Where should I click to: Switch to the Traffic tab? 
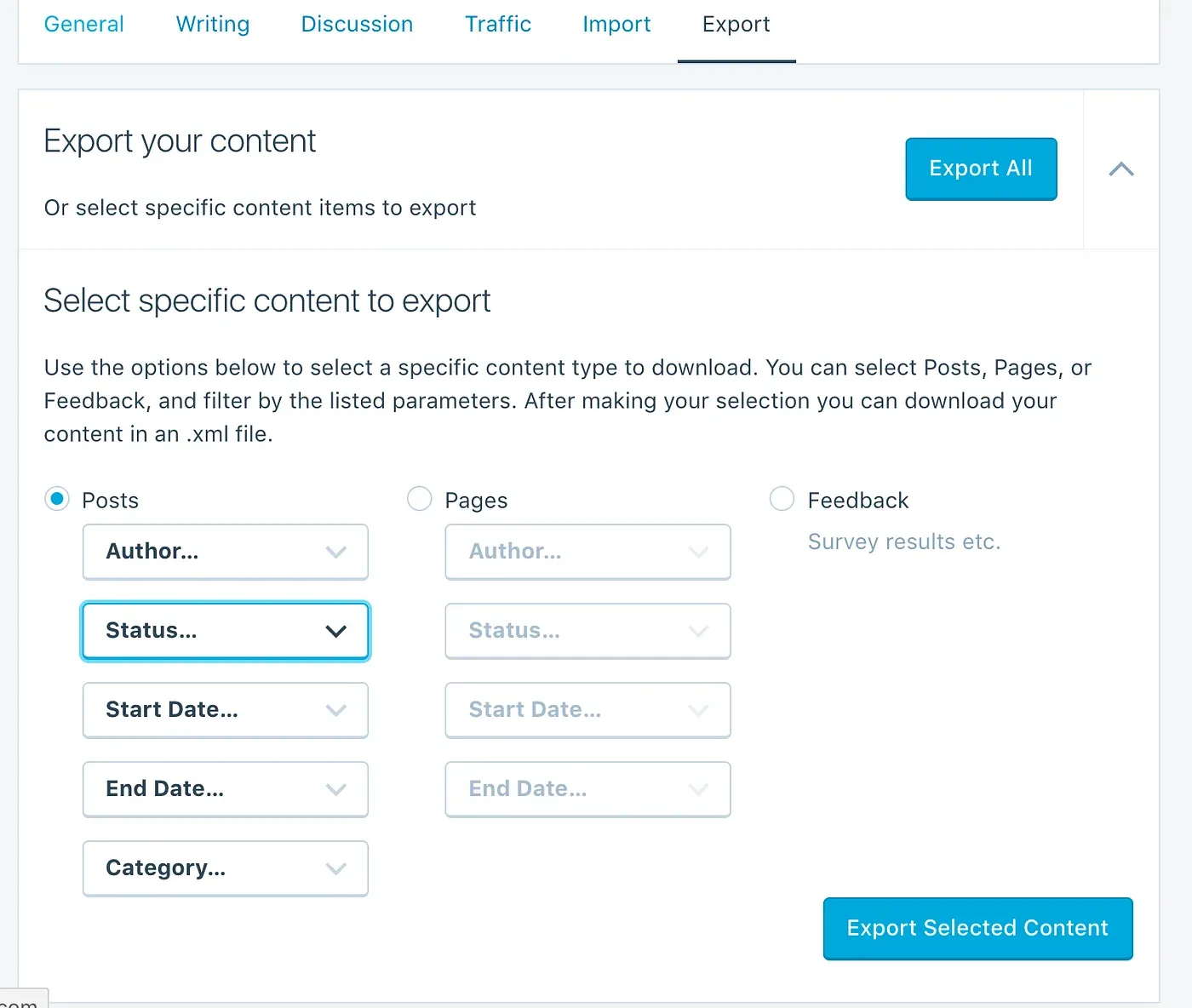point(498,24)
